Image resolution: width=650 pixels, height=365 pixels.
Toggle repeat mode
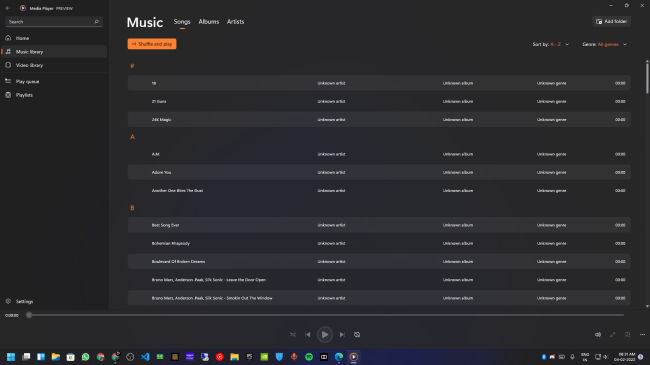(357, 335)
